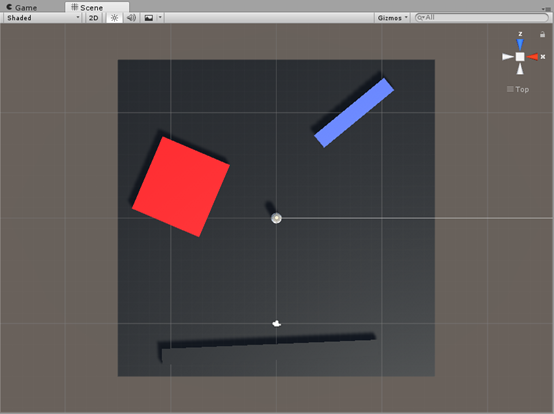Open the Gizmos dropdown
Image resolution: width=554 pixels, height=414 pixels.
[x=392, y=18]
